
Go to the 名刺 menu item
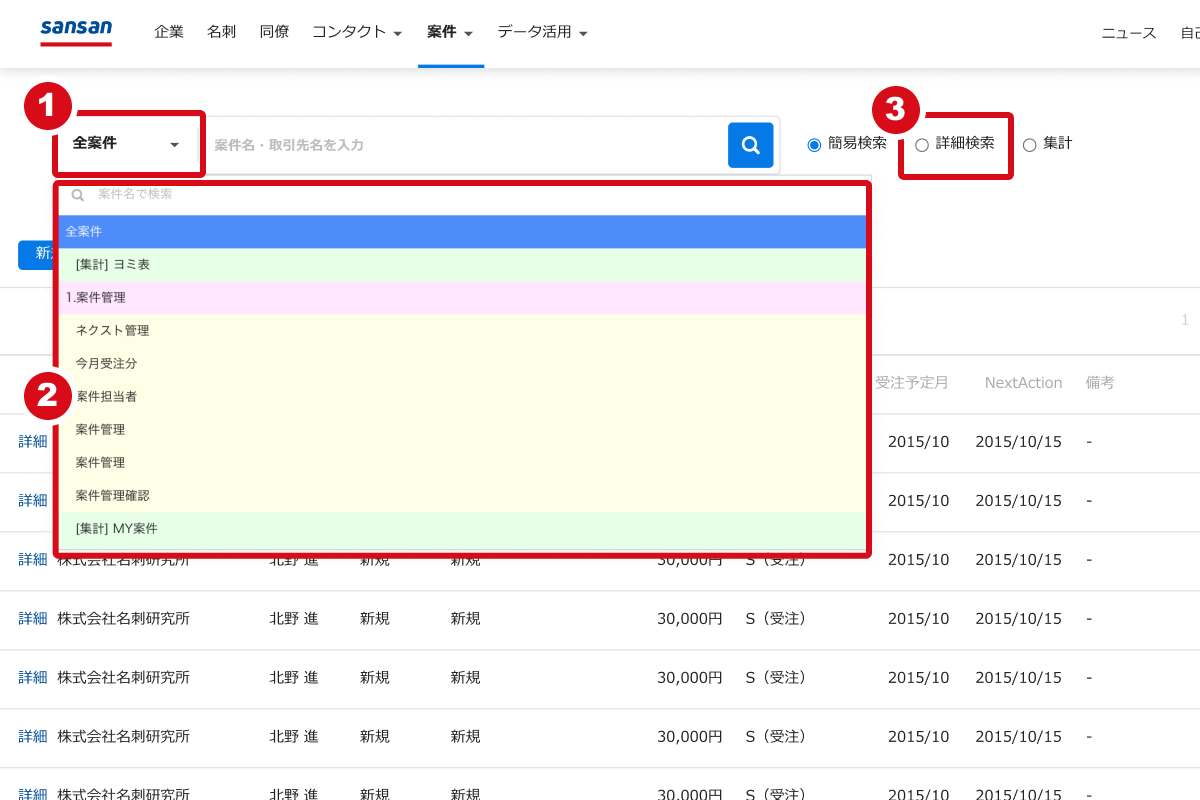coord(221,31)
